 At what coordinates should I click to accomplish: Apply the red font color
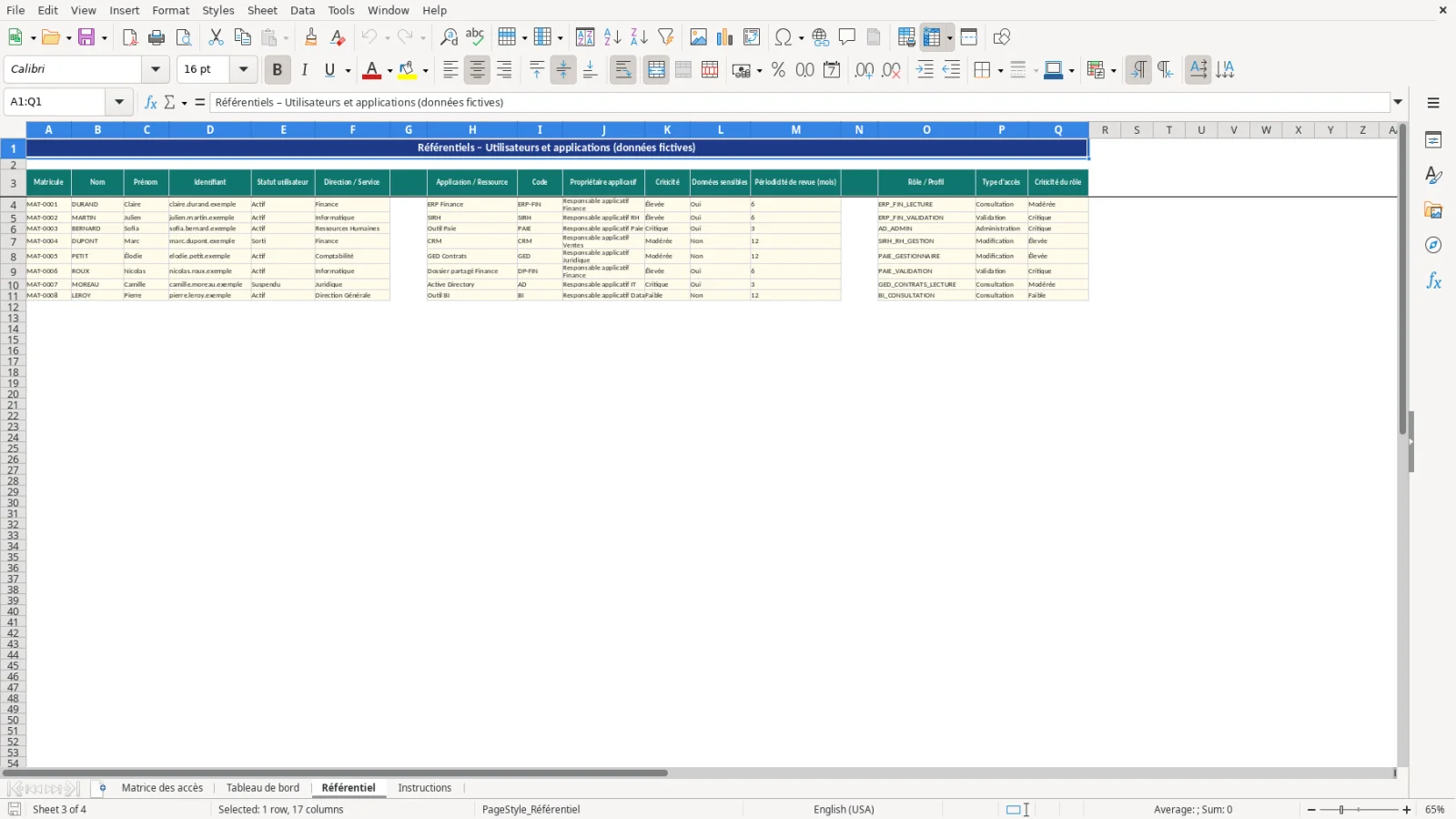tap(371, 70)
